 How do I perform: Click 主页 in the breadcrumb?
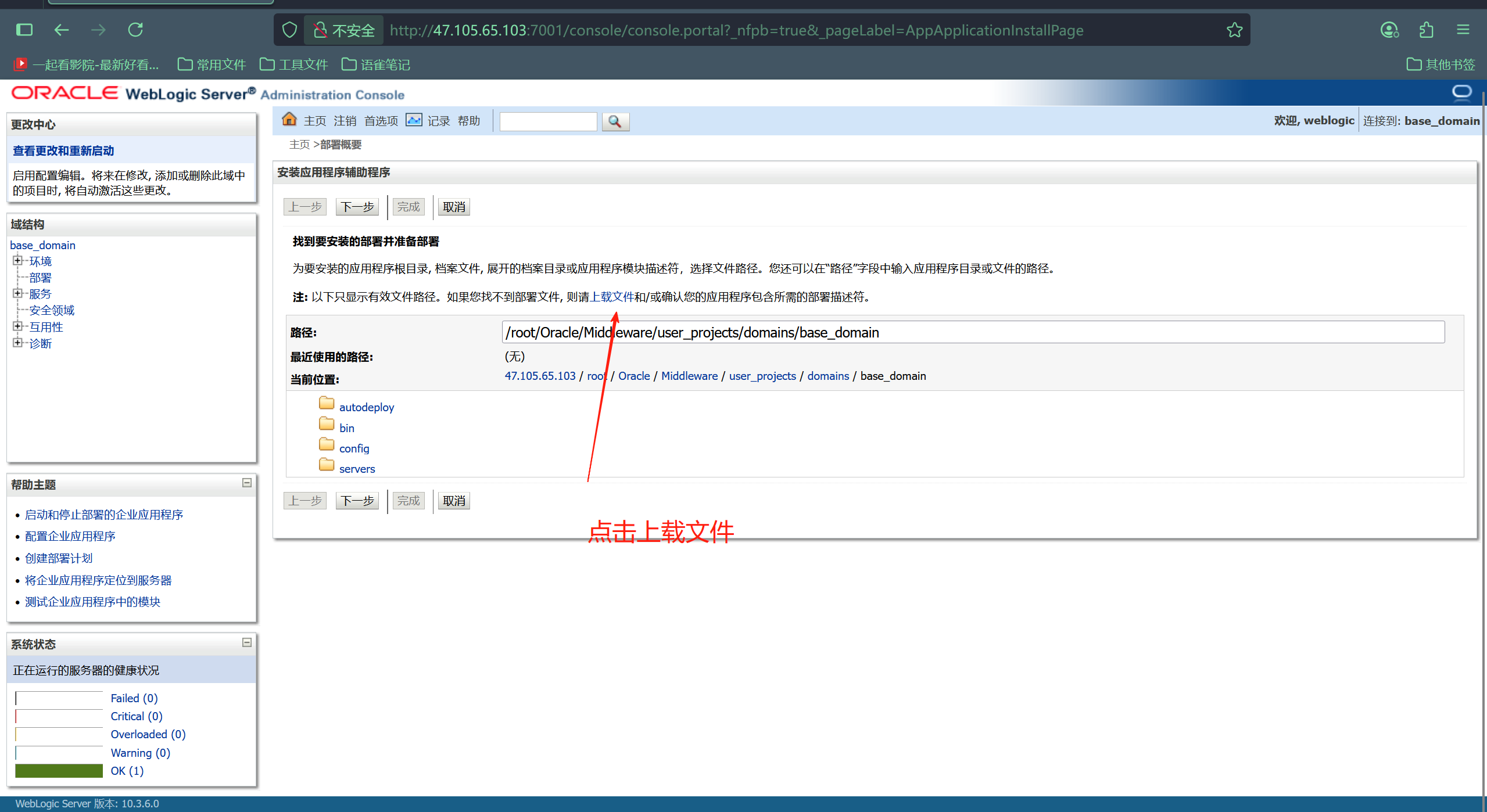pos(299,145)
